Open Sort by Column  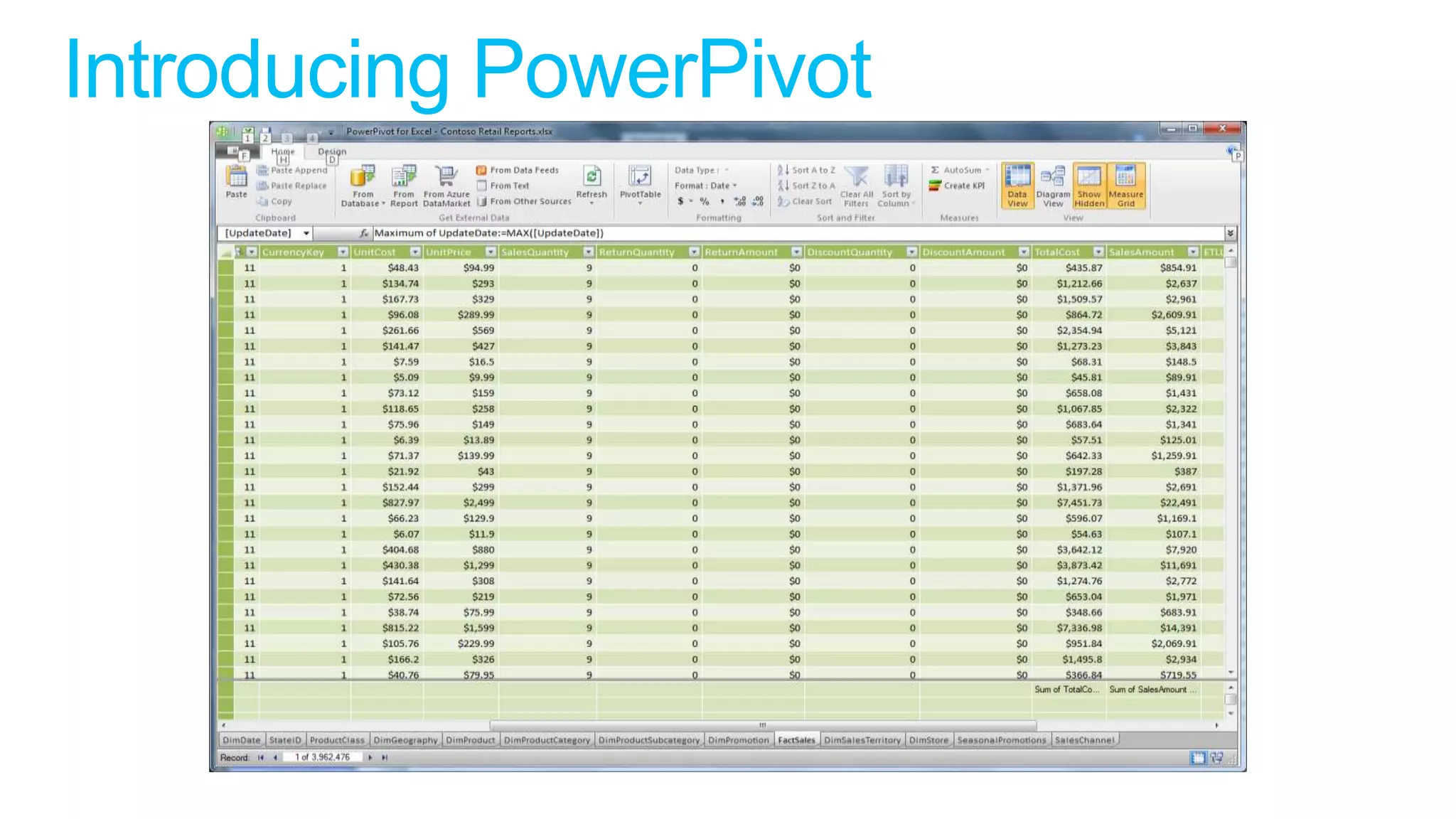(896, 186)
